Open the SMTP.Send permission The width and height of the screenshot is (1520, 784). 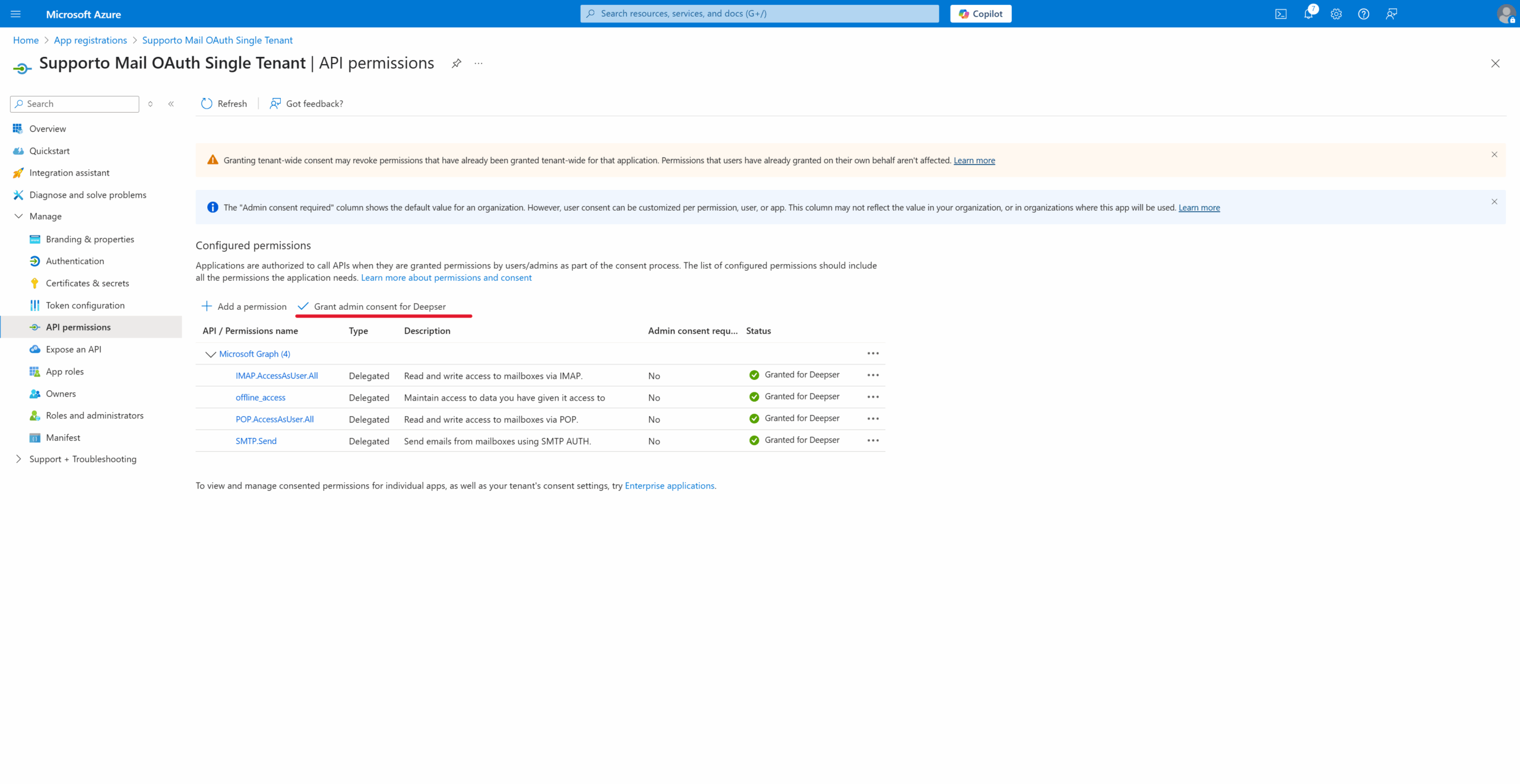coord(256,441)
